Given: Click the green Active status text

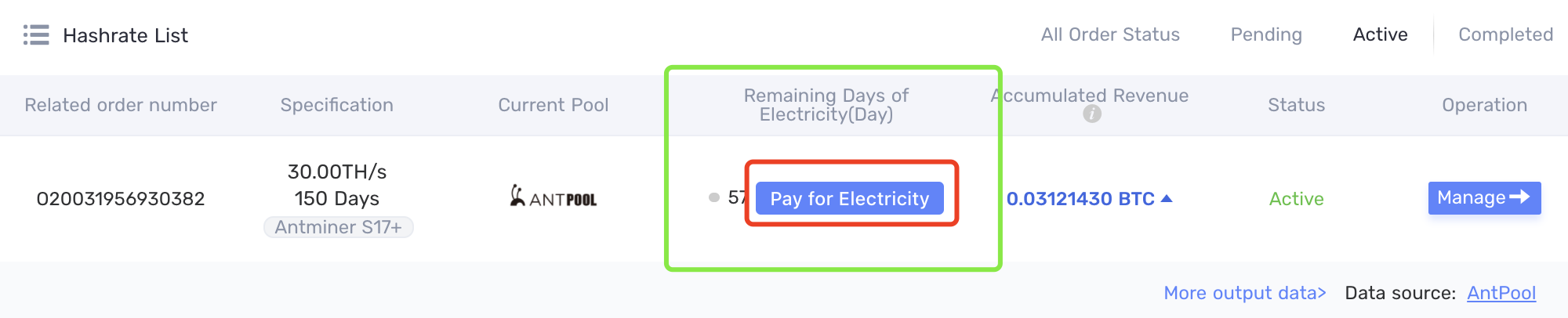Looking at the screenshot, I should click(1296, 199).
